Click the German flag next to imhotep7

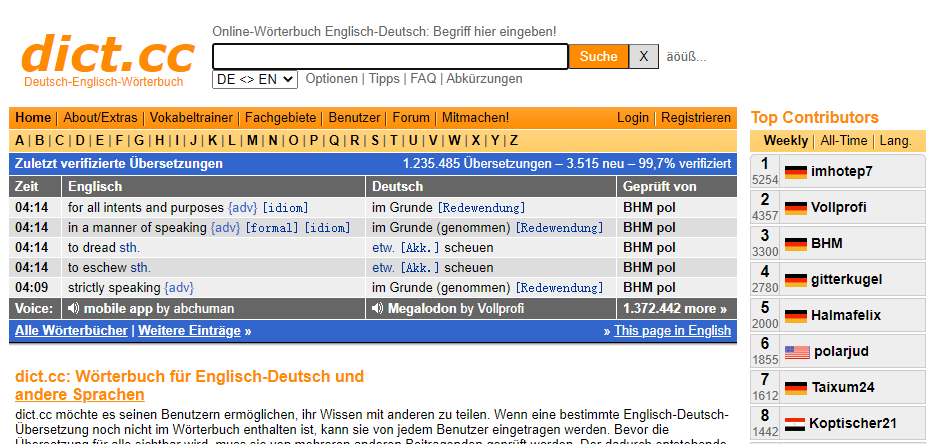796,172
